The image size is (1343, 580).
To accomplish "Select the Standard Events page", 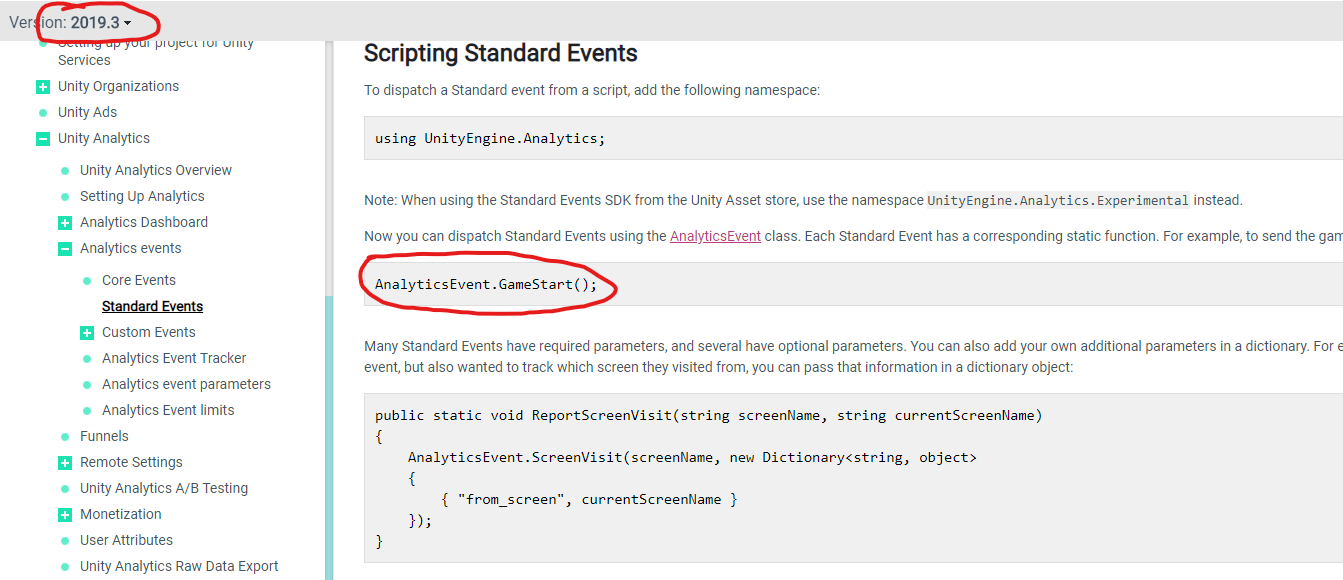I will [x=152, y=306].
